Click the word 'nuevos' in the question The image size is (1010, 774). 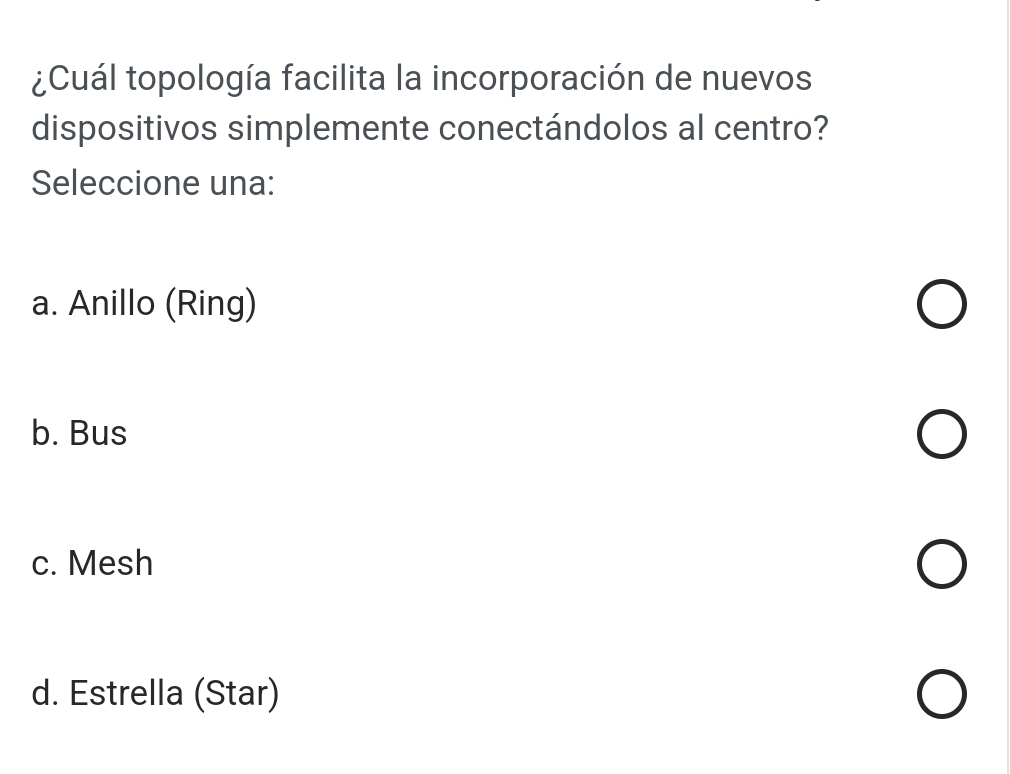[x=756, y=80]
